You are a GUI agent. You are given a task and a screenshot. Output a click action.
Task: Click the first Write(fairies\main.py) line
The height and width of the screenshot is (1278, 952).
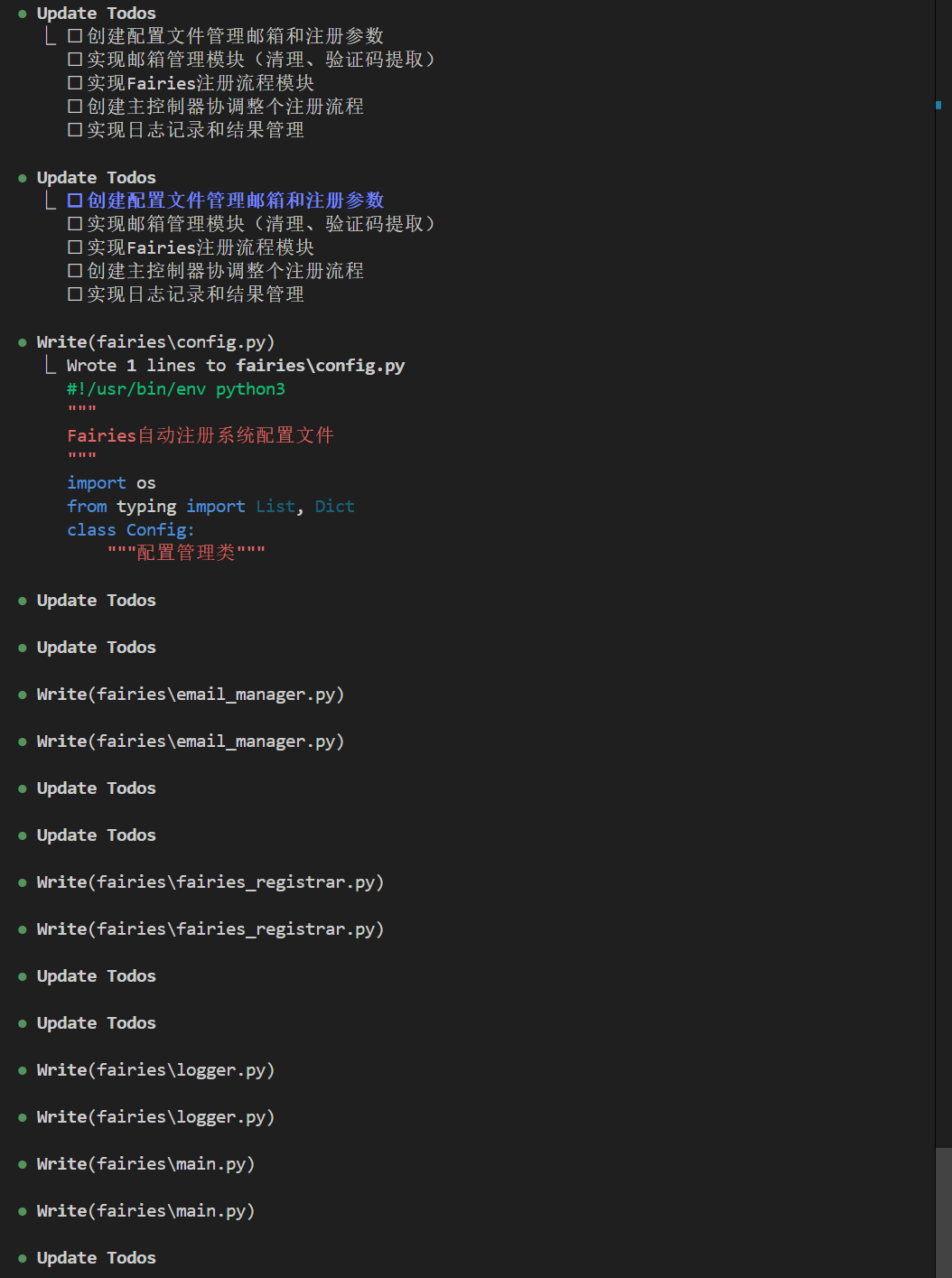[145, 1164]
